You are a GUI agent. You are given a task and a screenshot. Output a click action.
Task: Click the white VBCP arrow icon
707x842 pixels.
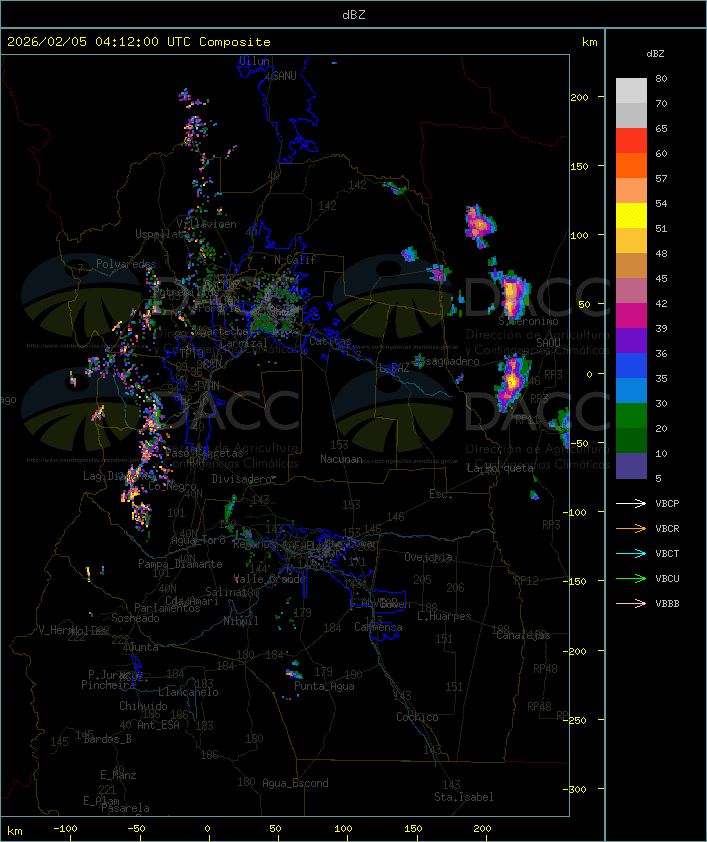[631, 503]
